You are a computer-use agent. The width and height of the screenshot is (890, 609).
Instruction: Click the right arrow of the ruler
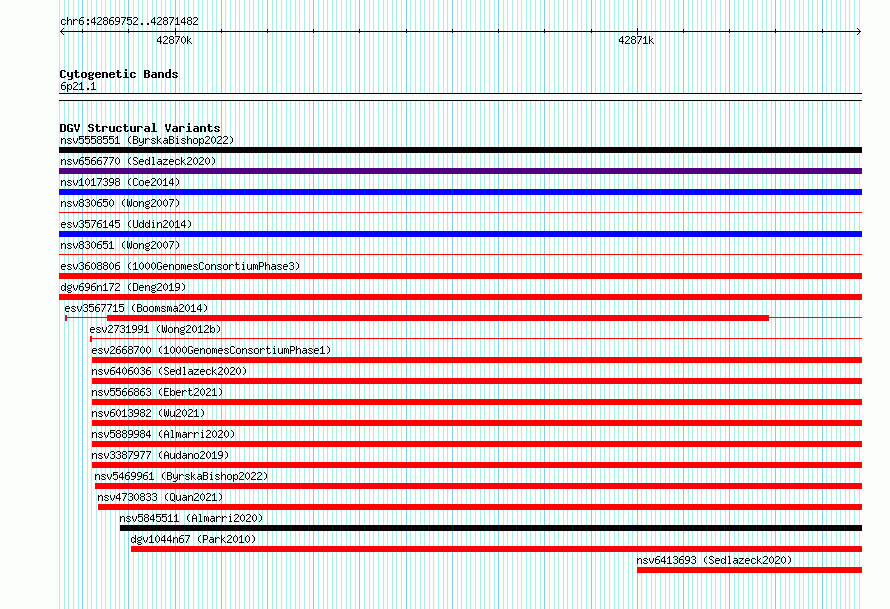click(859, 32)
